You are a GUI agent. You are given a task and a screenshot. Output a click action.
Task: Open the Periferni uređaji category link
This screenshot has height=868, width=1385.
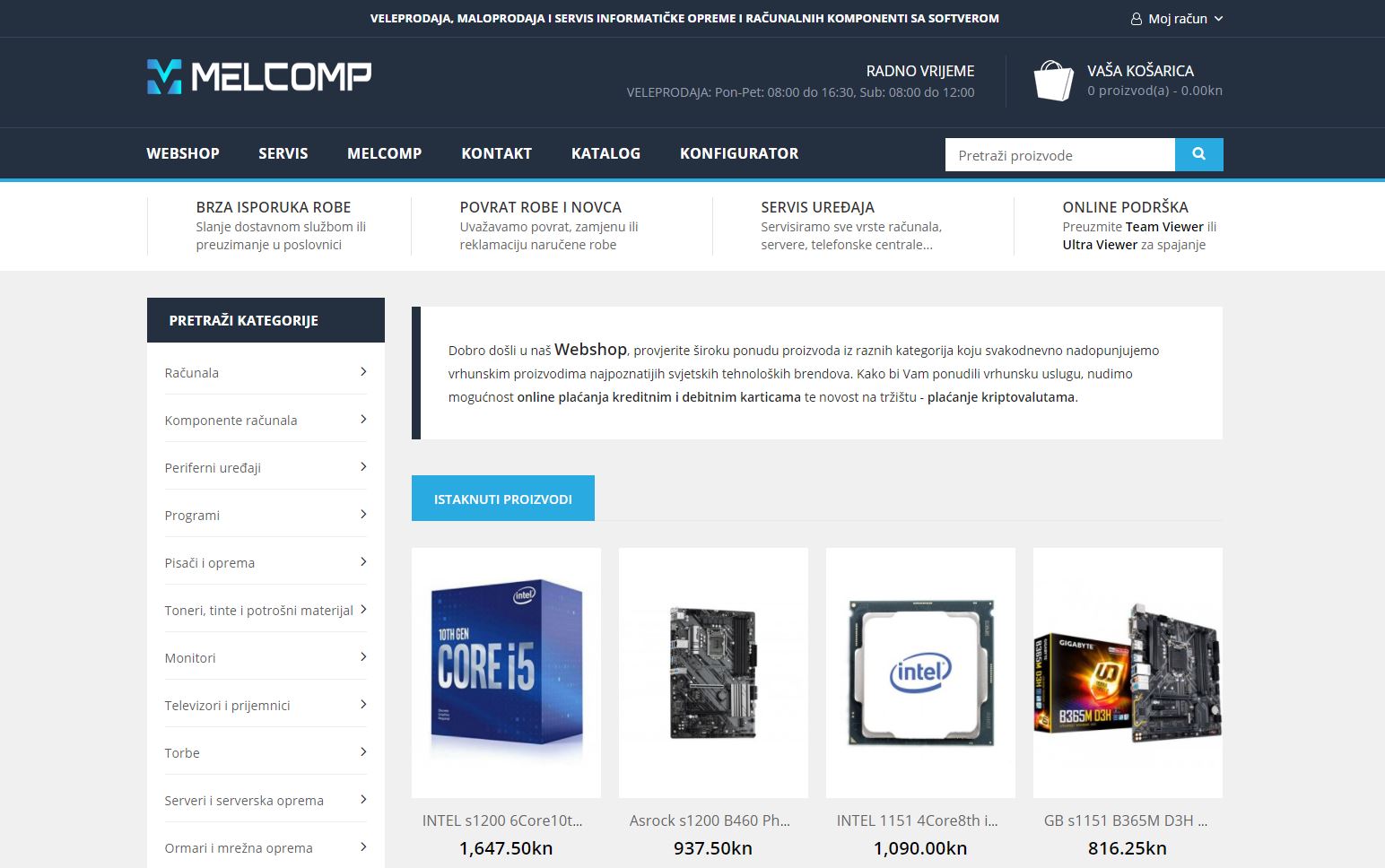tap(213, 467)
